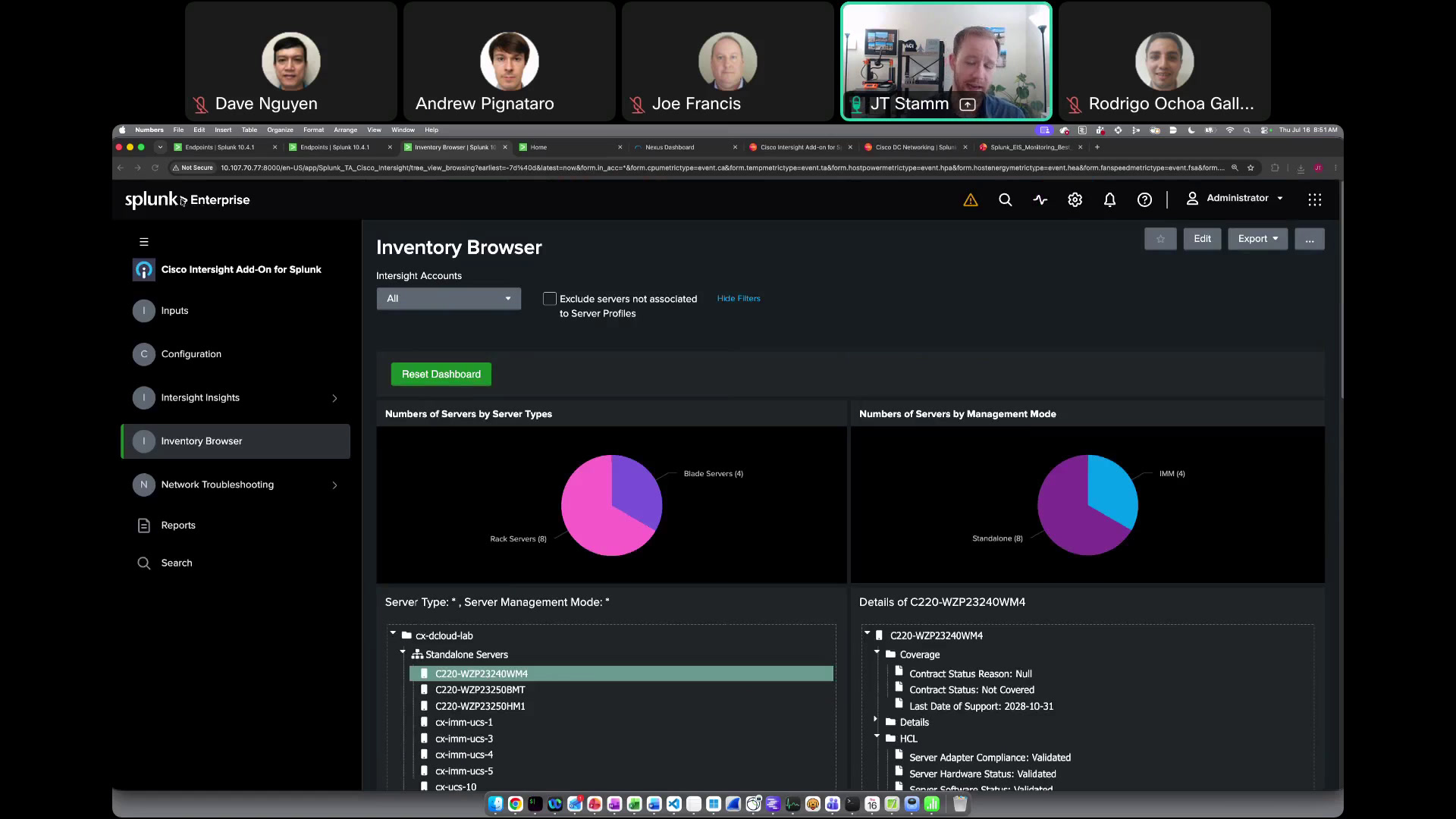Select server C220-WZP23250BMT in tree

click(x=480, y=690)
